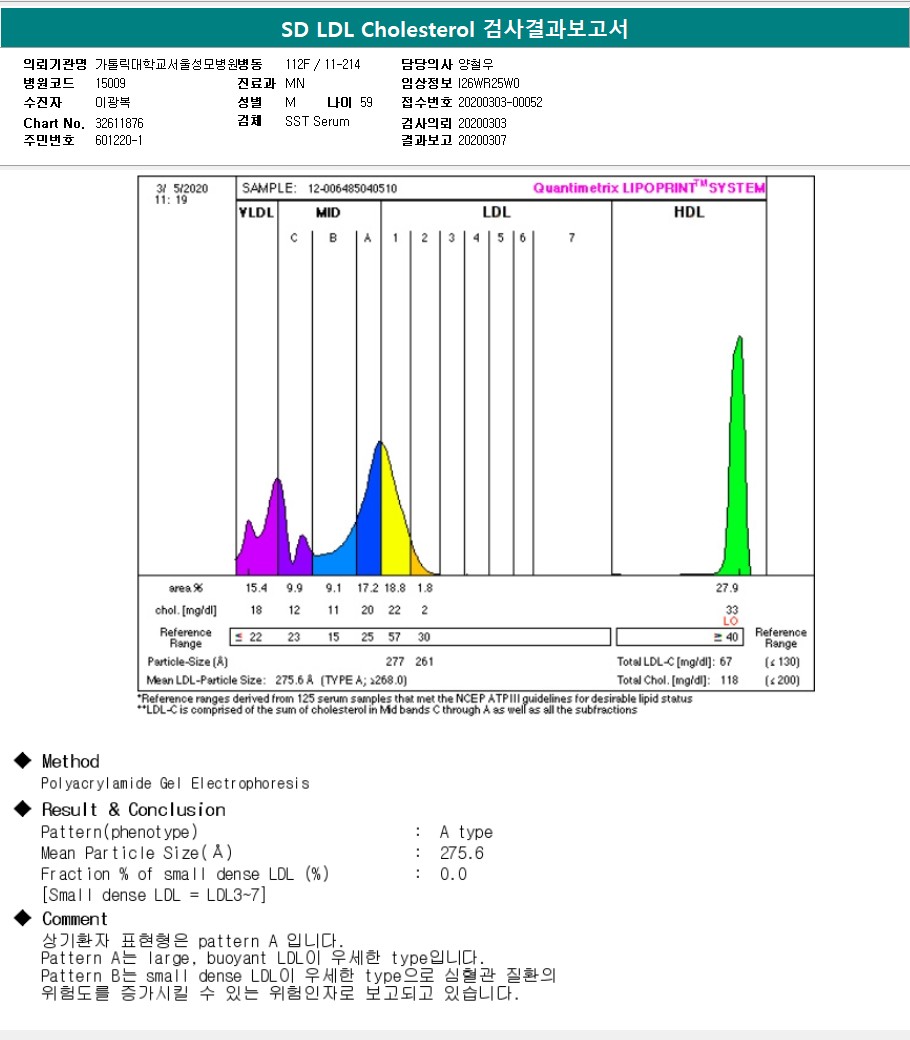Select small dense LDL fraction 0.0
Image resolution: width=910 pixels, height=1040 pixels.
coord(453,874)
